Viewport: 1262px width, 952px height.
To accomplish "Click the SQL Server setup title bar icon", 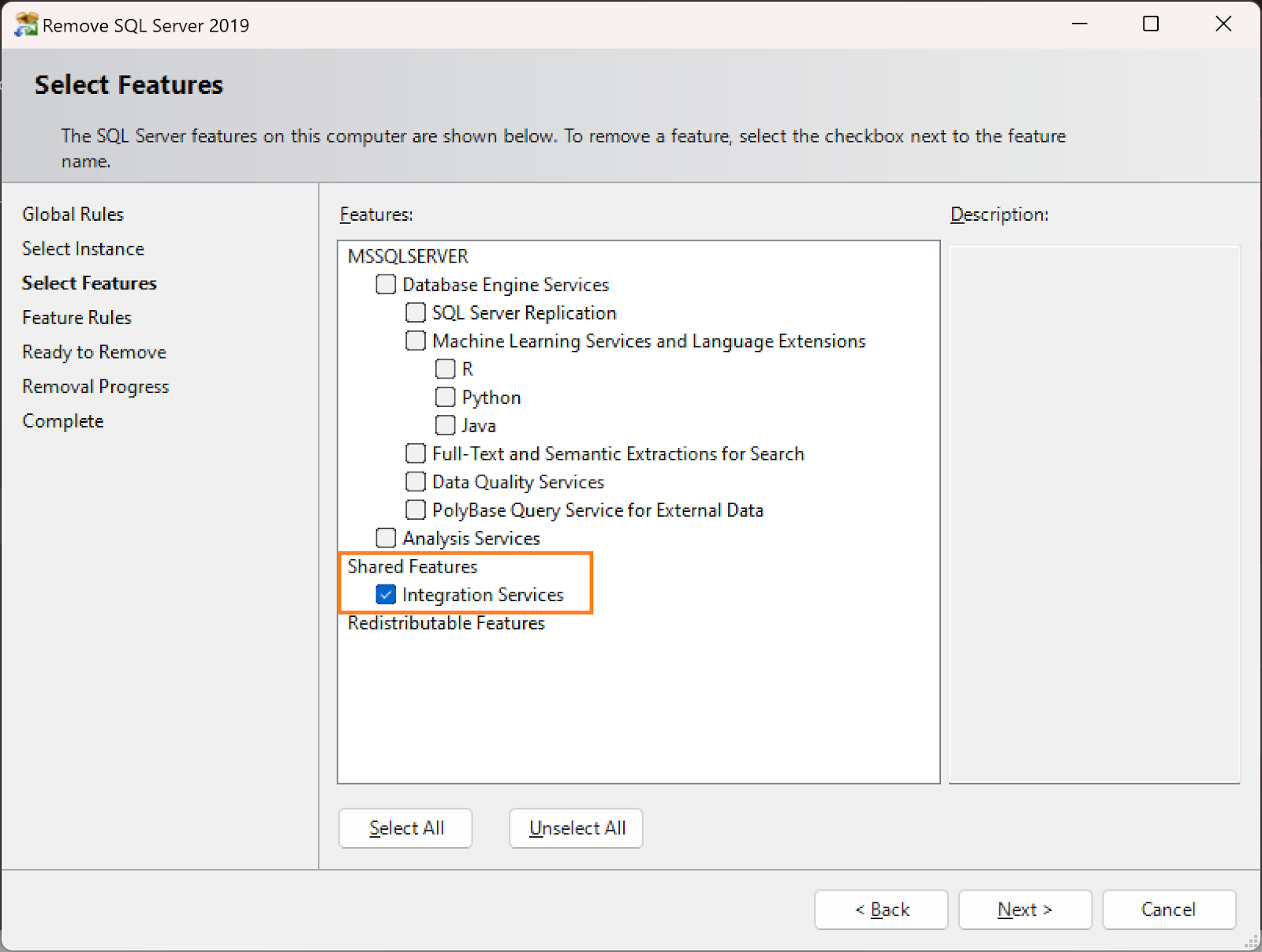I will pos(26,24).
